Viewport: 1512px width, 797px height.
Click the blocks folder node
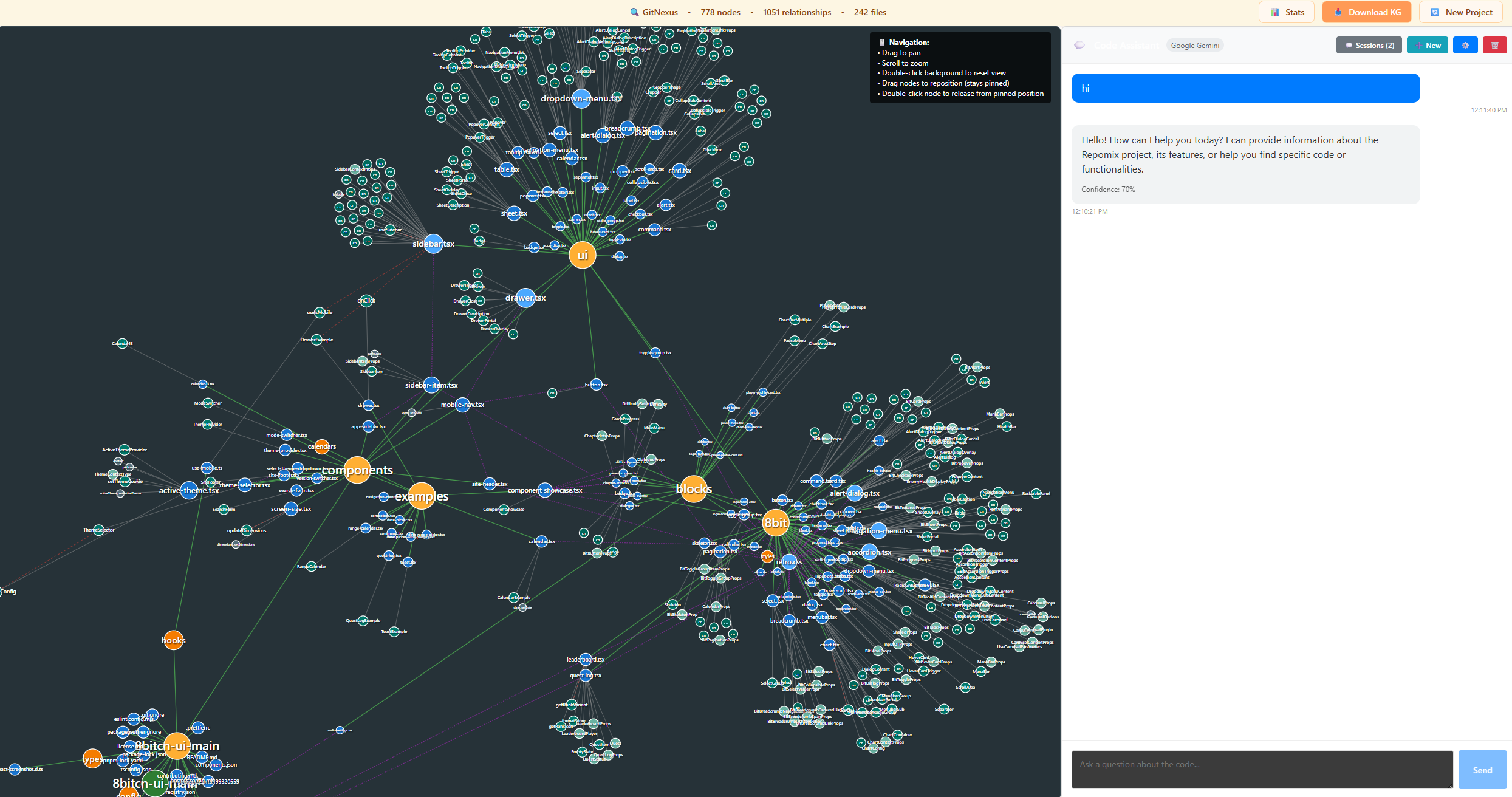click(693, 489)
